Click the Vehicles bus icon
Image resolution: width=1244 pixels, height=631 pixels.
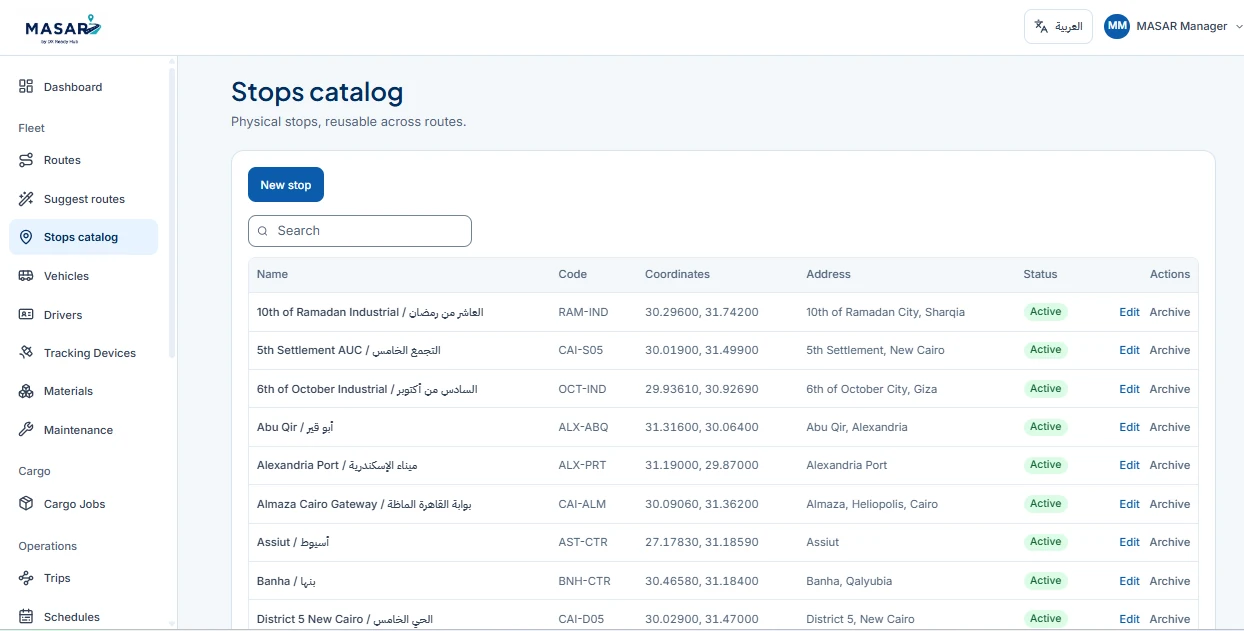(x=26, y=276)
